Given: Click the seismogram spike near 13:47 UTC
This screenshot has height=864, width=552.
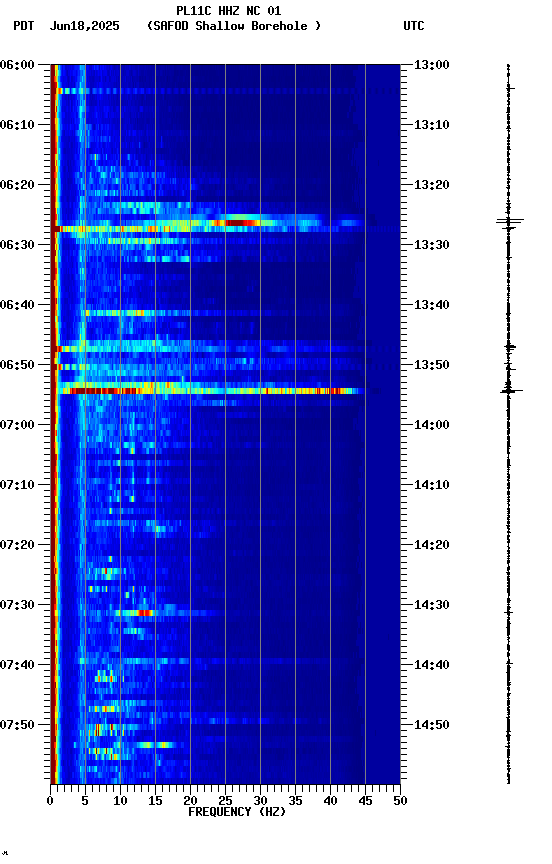Looking at the screenshot, I should coord(510,347).
